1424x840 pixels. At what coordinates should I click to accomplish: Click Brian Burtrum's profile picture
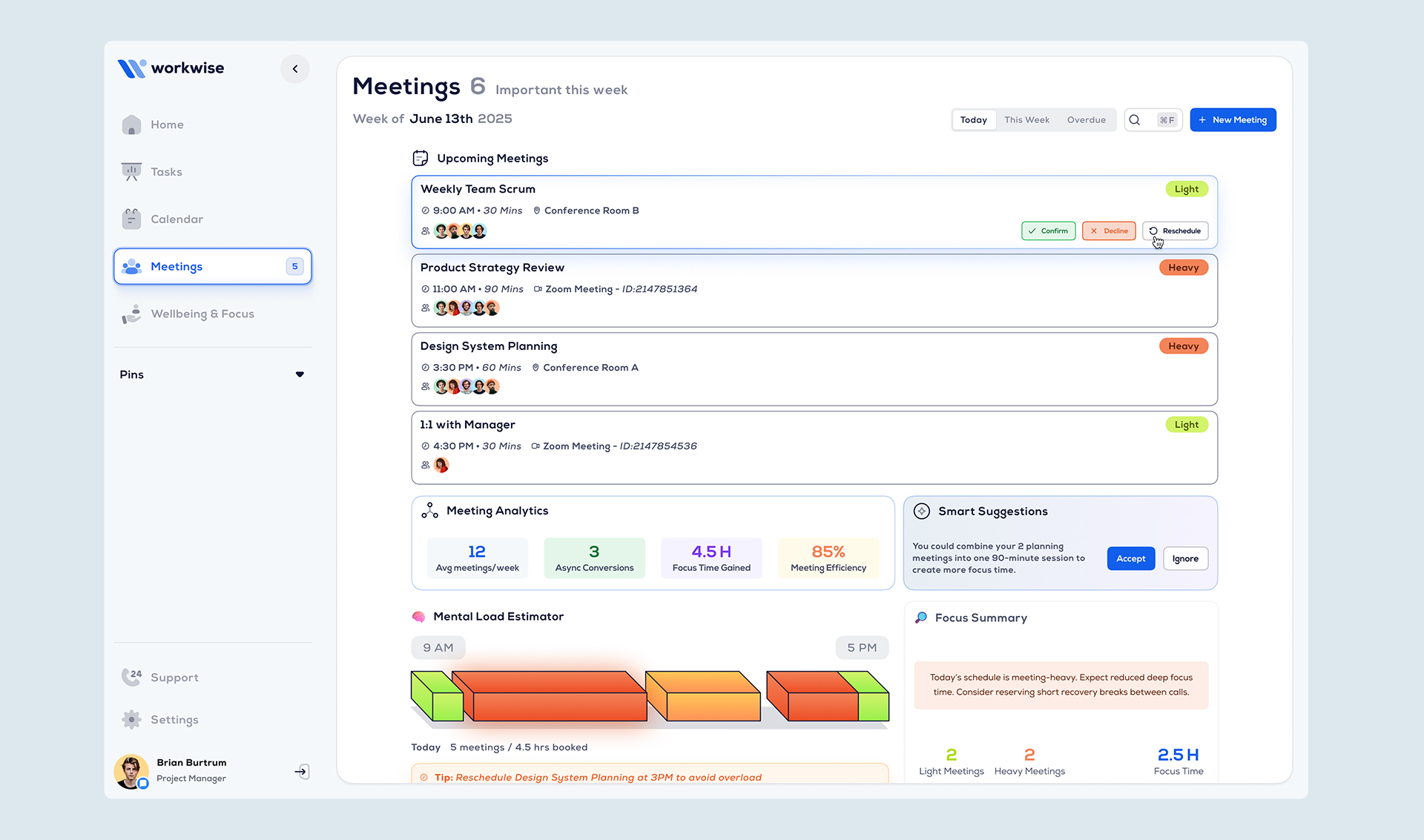tap(131, 771)
